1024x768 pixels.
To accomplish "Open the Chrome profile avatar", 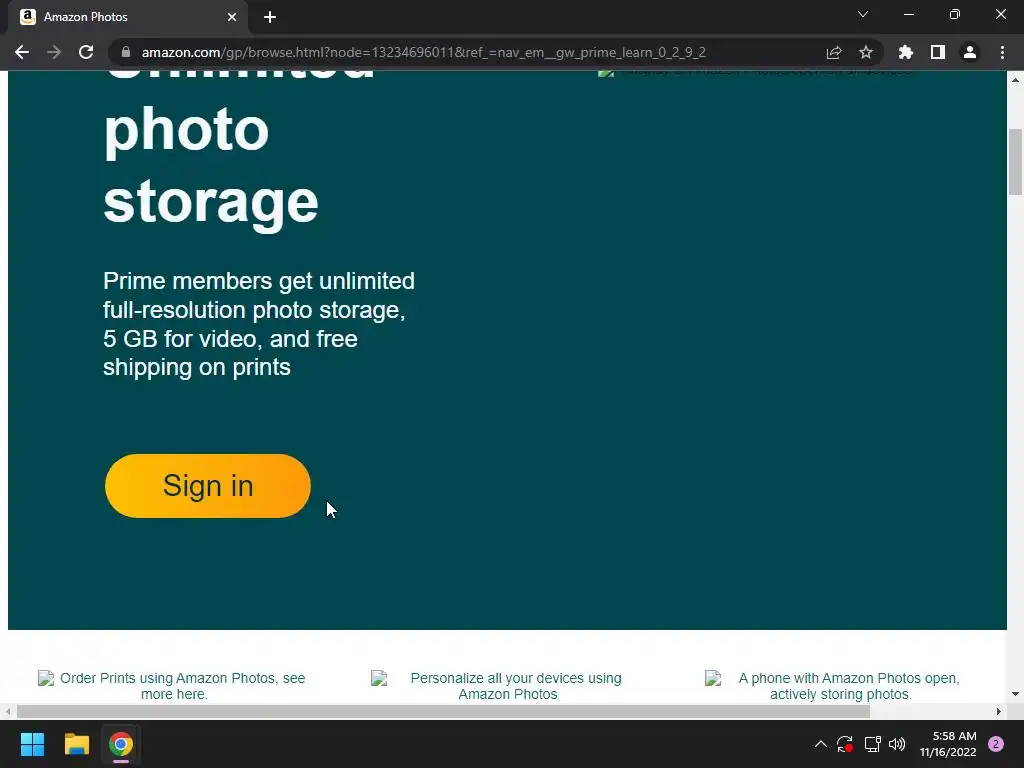I will point(970,52).
